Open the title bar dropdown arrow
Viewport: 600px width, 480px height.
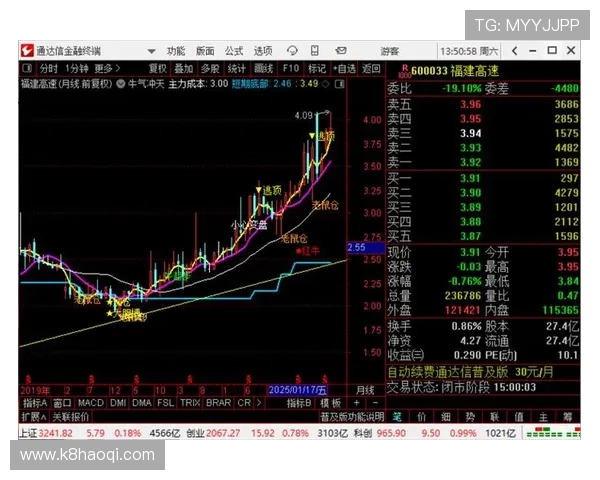pos(152,51)
